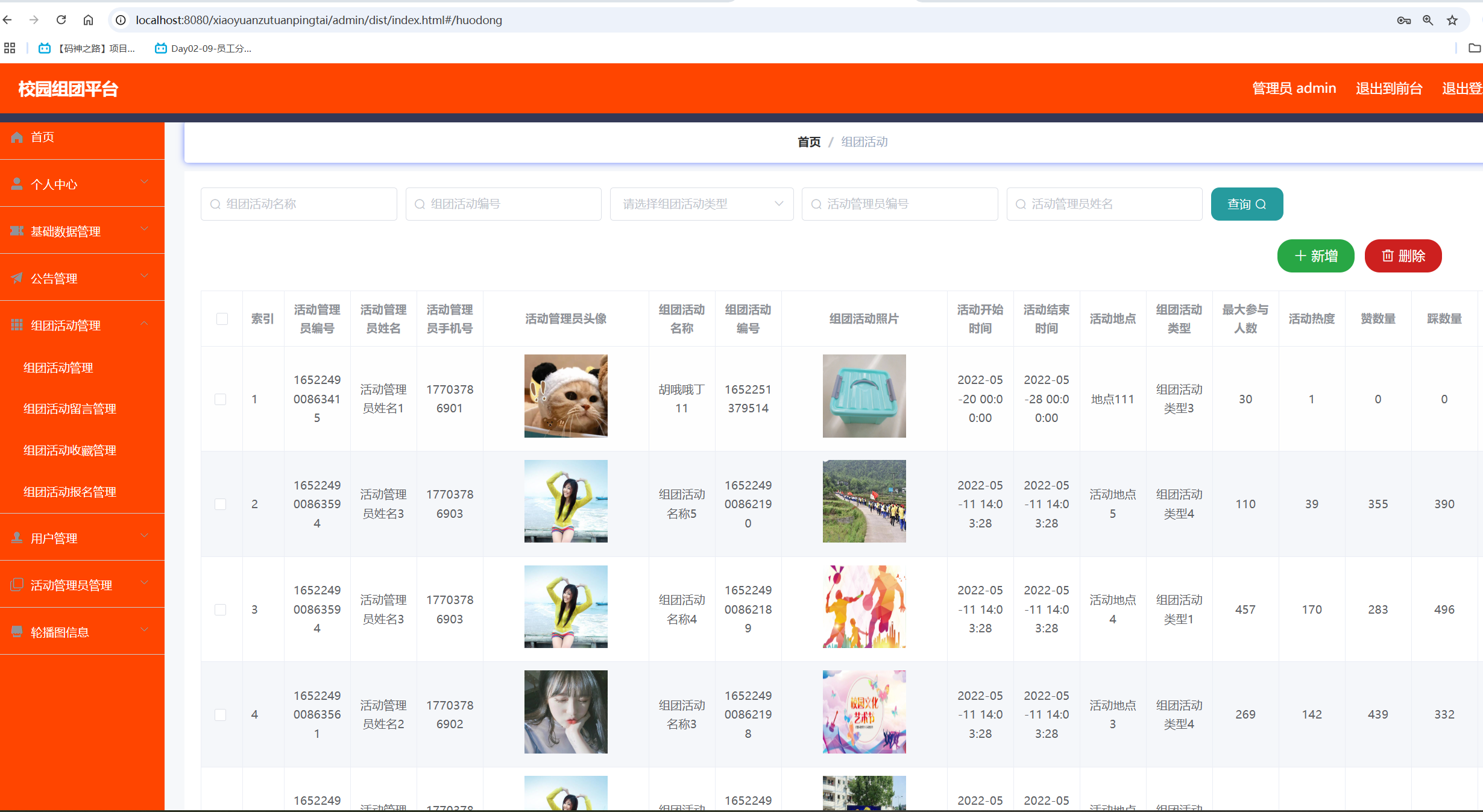Open 组团活动留言管理 submenu item

coord(69,409)
